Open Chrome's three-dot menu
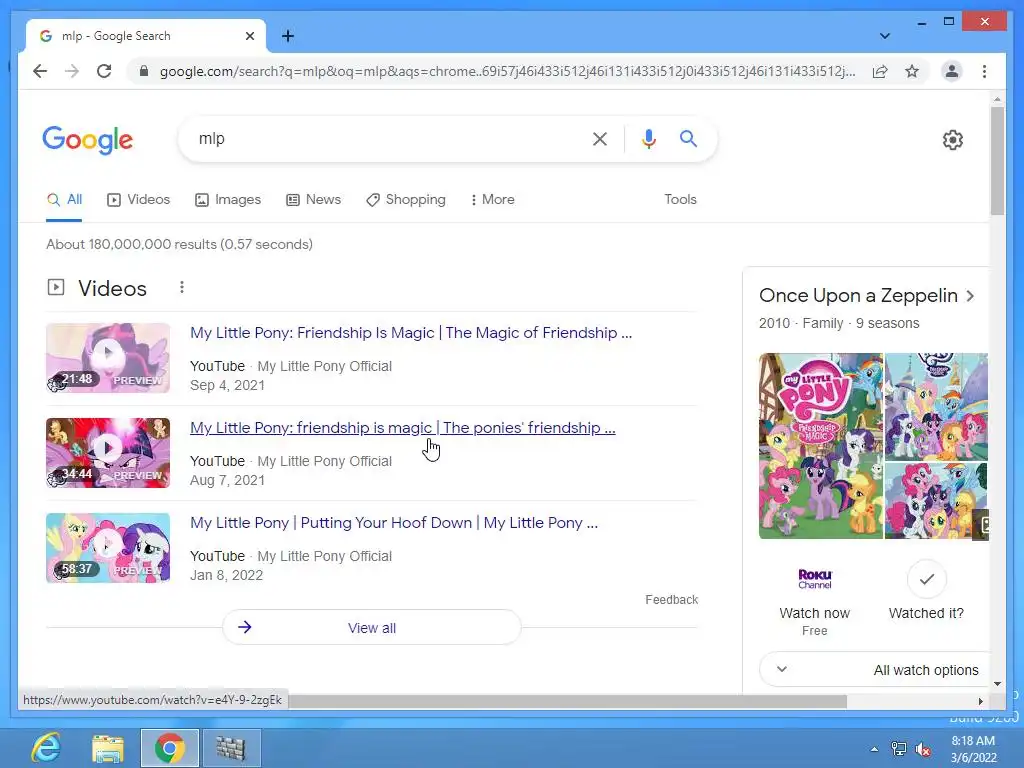1024x768 pixels. click(x=984, y=71)
